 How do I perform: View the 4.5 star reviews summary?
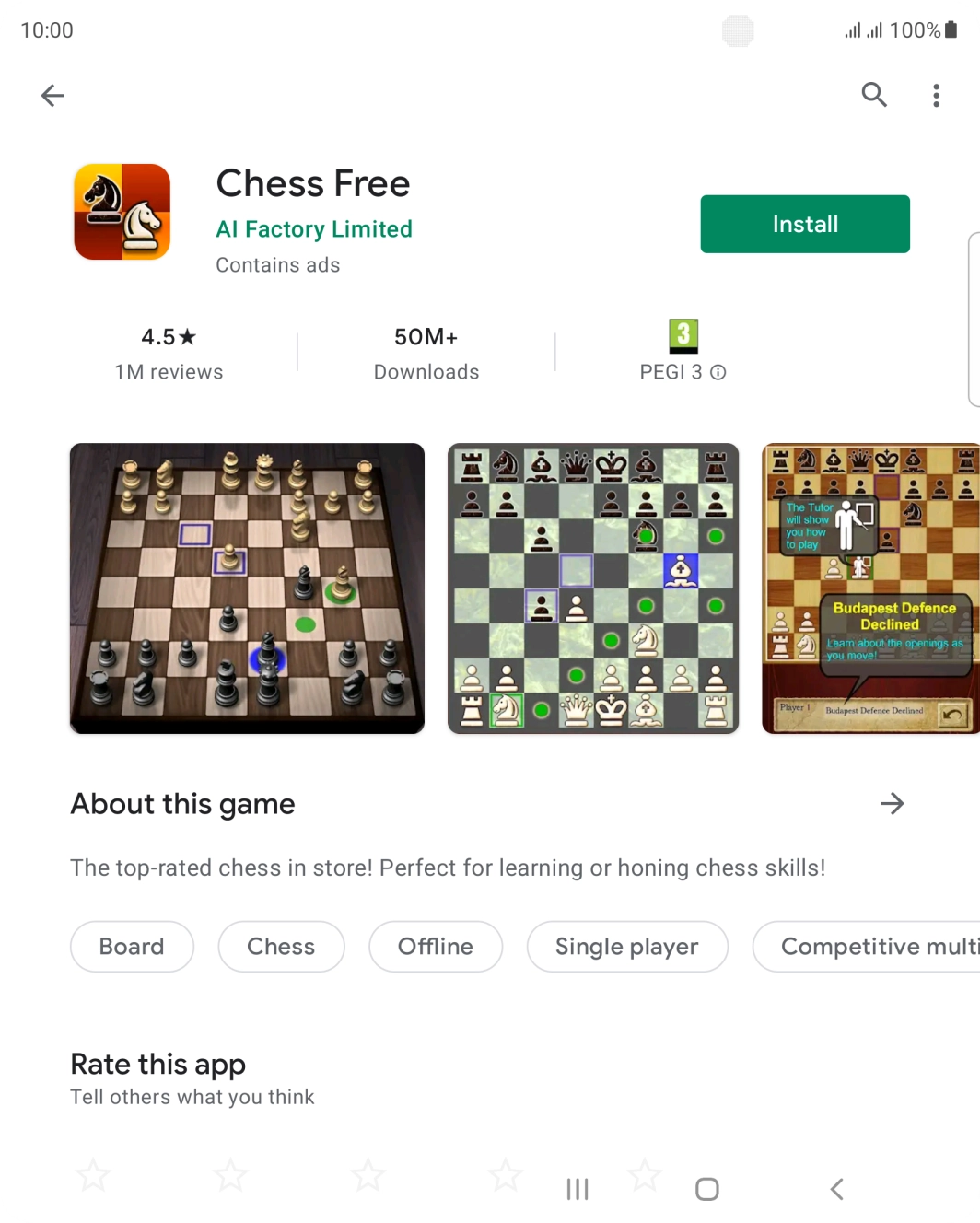pyautogui.click(x=169, y=354)
